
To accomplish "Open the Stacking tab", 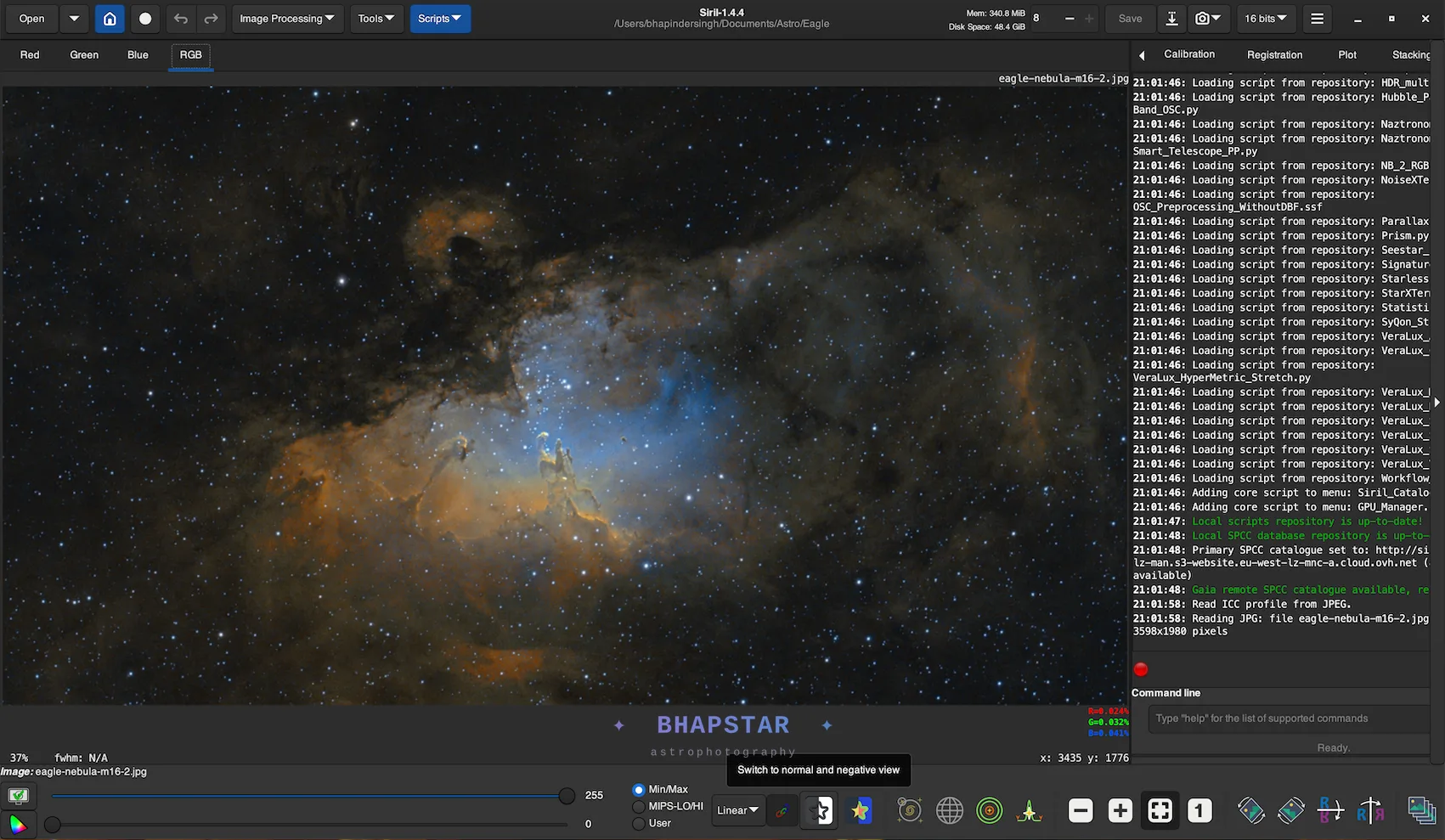I will tap(1411, 54).
